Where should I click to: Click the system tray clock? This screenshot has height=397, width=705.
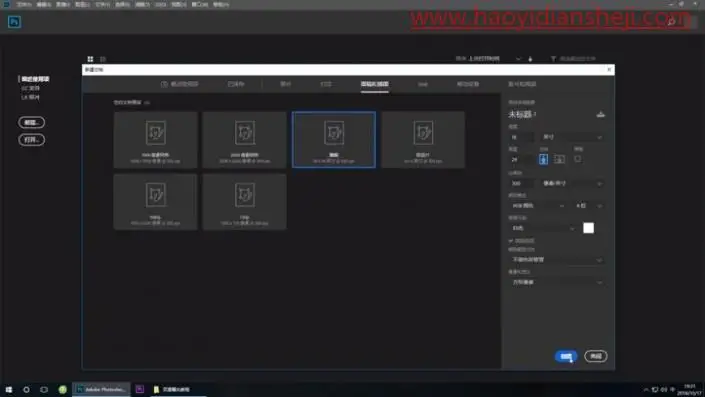click(x=689, y=389)
